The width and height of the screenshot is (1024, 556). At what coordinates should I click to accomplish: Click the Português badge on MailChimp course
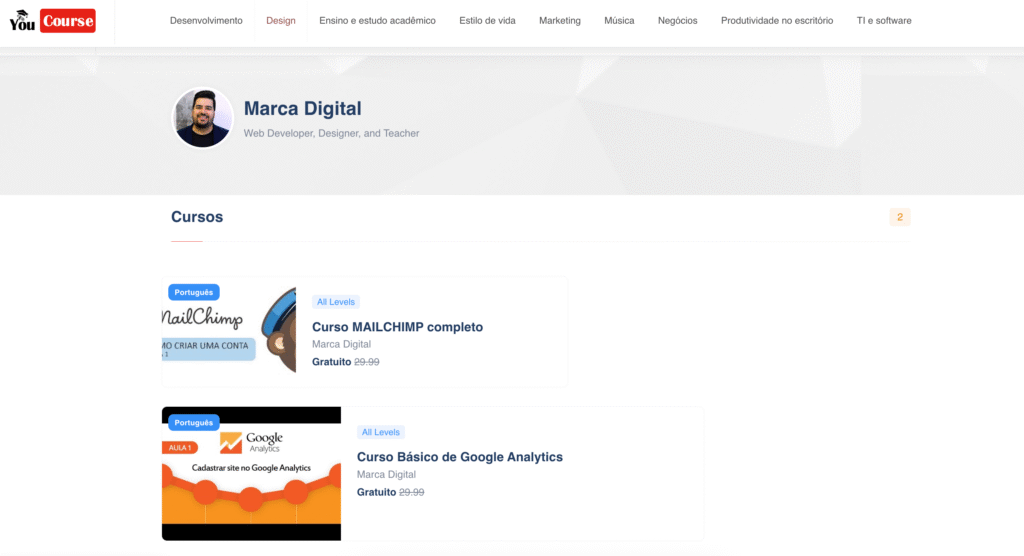click(x=193, y=292)
